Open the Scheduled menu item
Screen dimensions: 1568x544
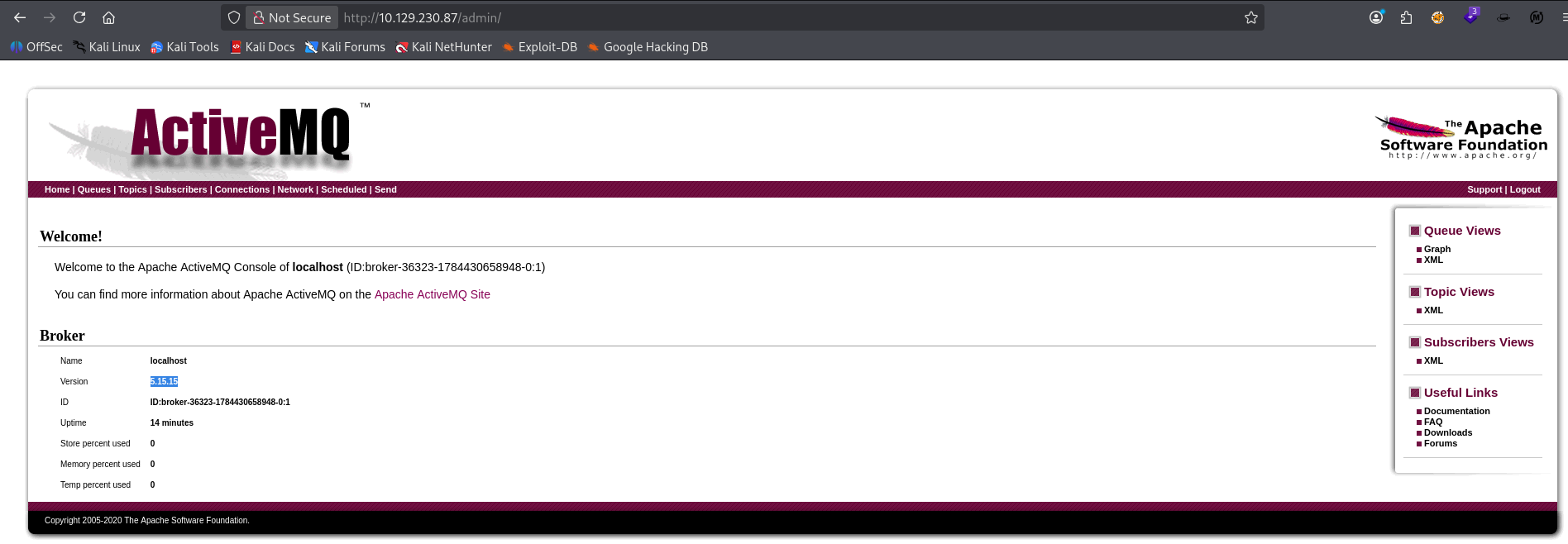344,189
